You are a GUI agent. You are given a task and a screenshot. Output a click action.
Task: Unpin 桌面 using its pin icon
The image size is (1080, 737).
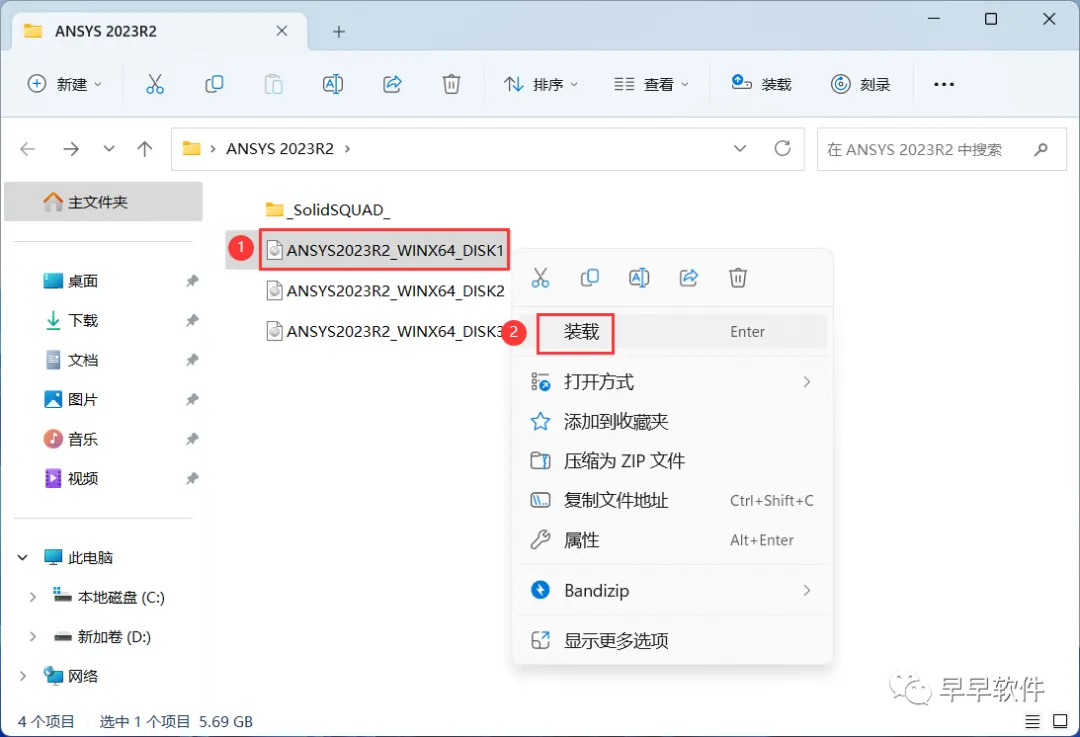pos(192,281)
